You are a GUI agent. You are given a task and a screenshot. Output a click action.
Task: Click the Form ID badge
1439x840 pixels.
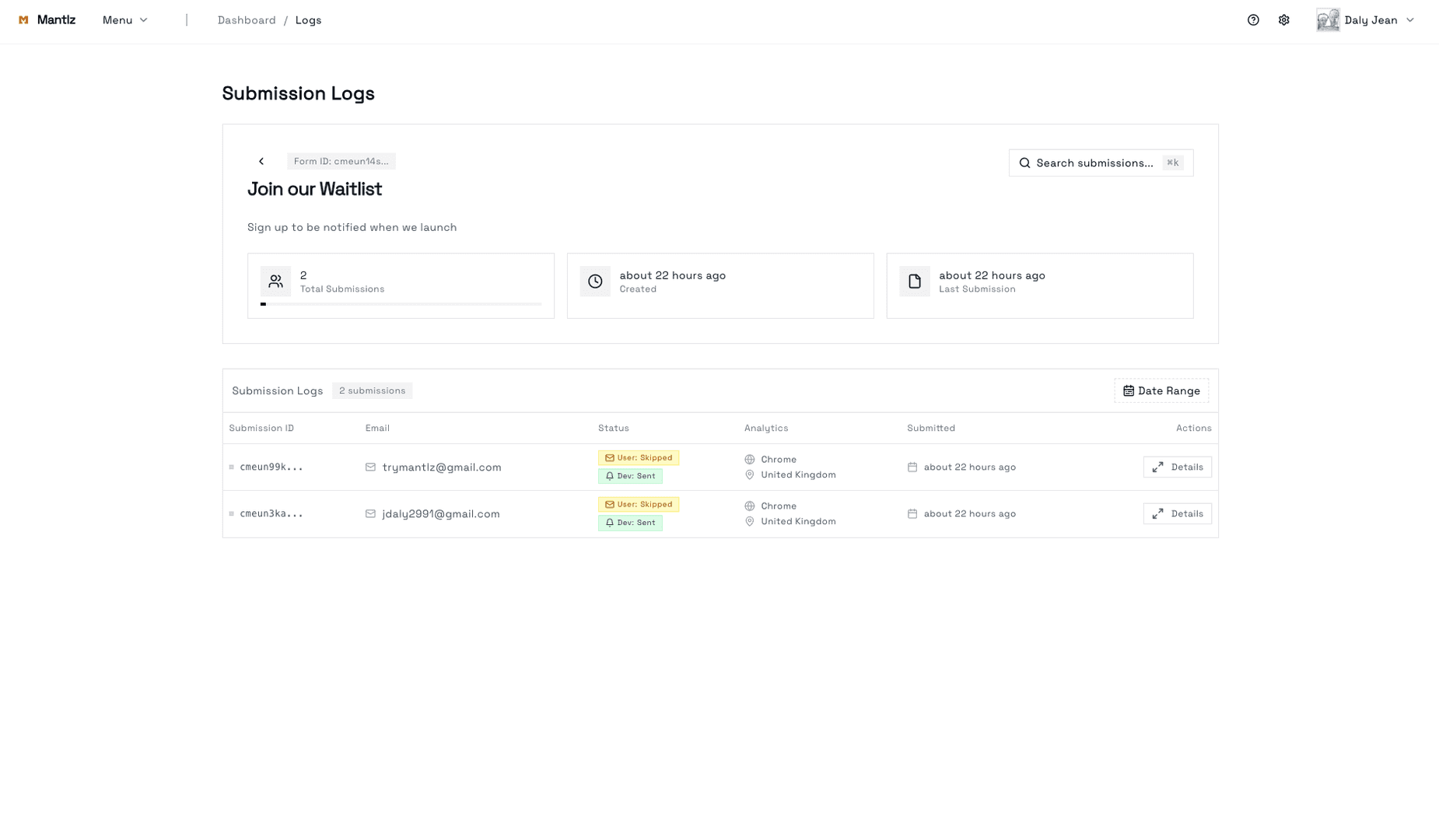point(341,161)
